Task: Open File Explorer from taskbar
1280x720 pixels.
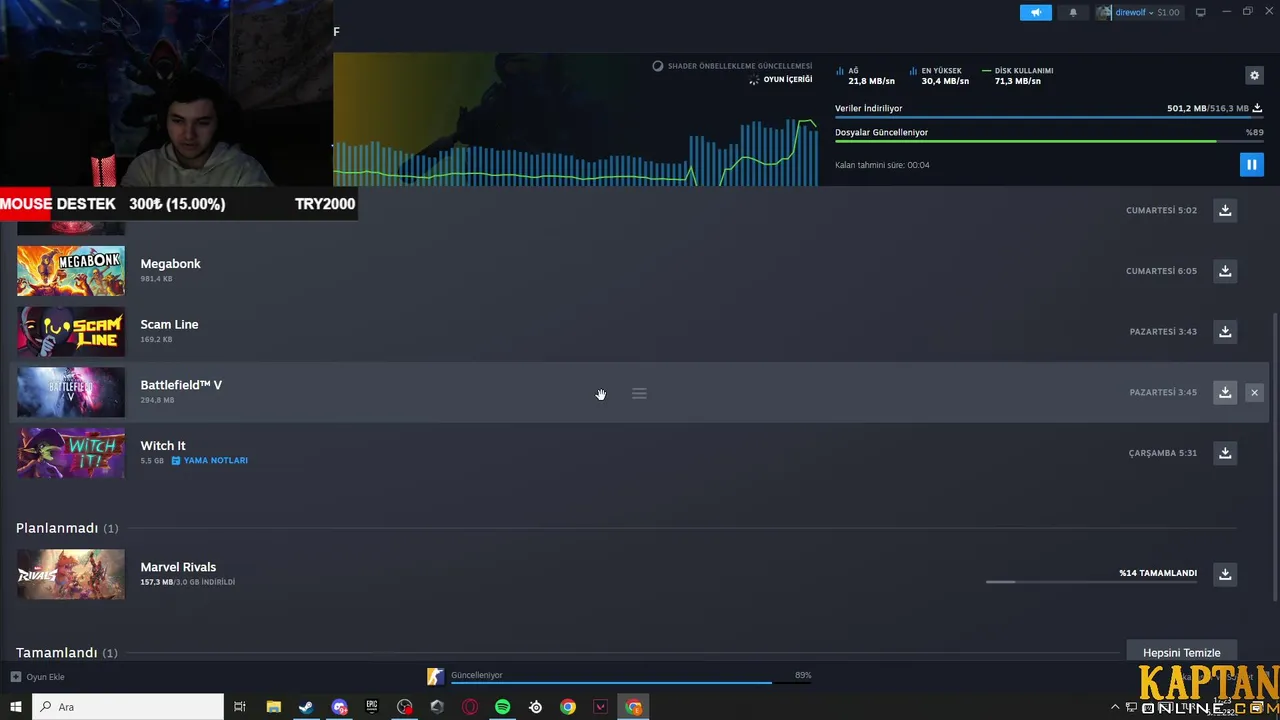Action: point(273,707)
